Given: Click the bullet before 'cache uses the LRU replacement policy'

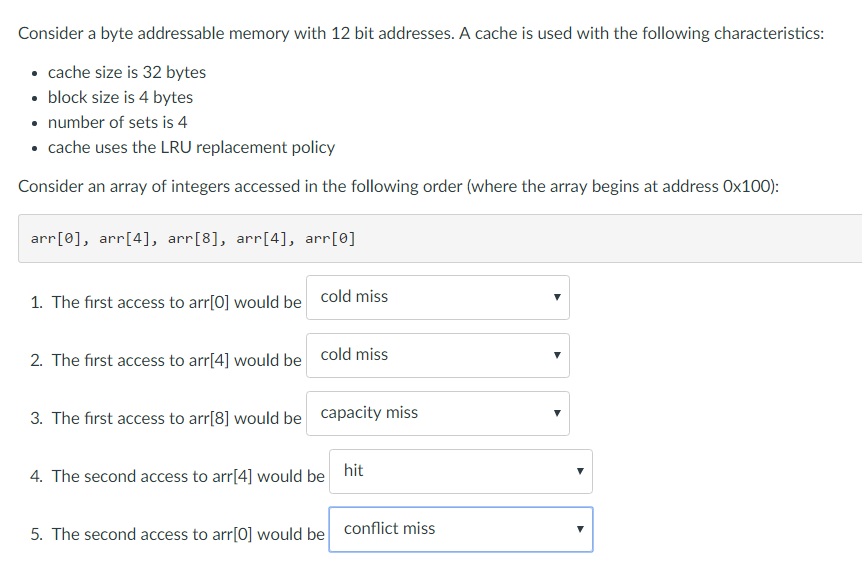Looking at the screenshot, I should click(34, 147).
